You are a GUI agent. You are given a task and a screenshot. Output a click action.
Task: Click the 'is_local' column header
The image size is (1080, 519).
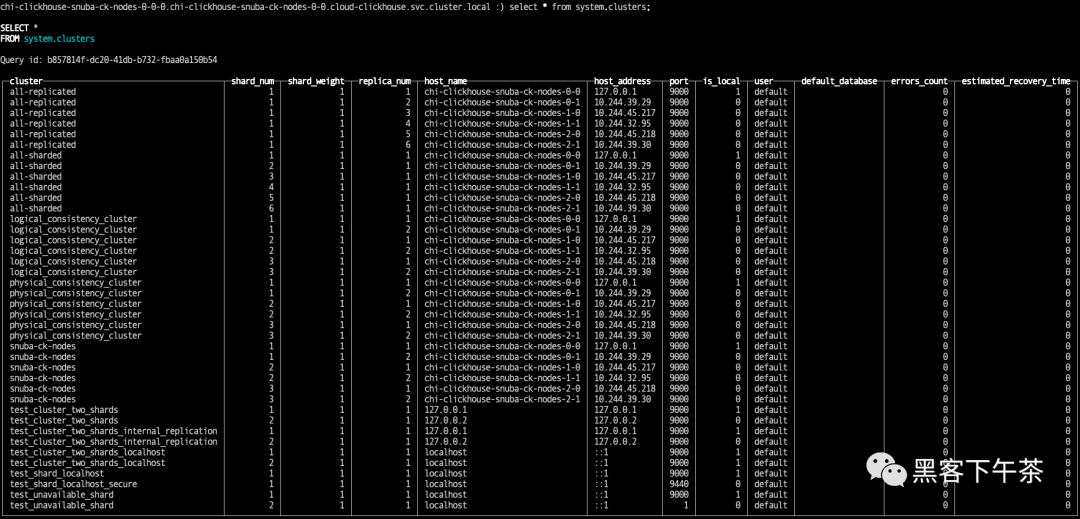721,81
